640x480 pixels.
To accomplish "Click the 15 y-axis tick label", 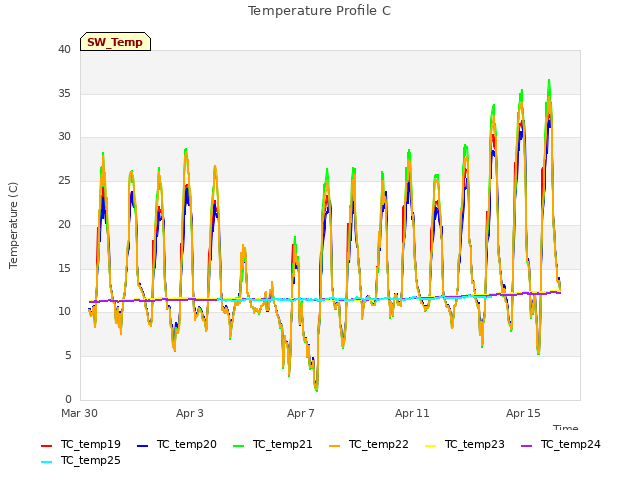I will 64,268.
